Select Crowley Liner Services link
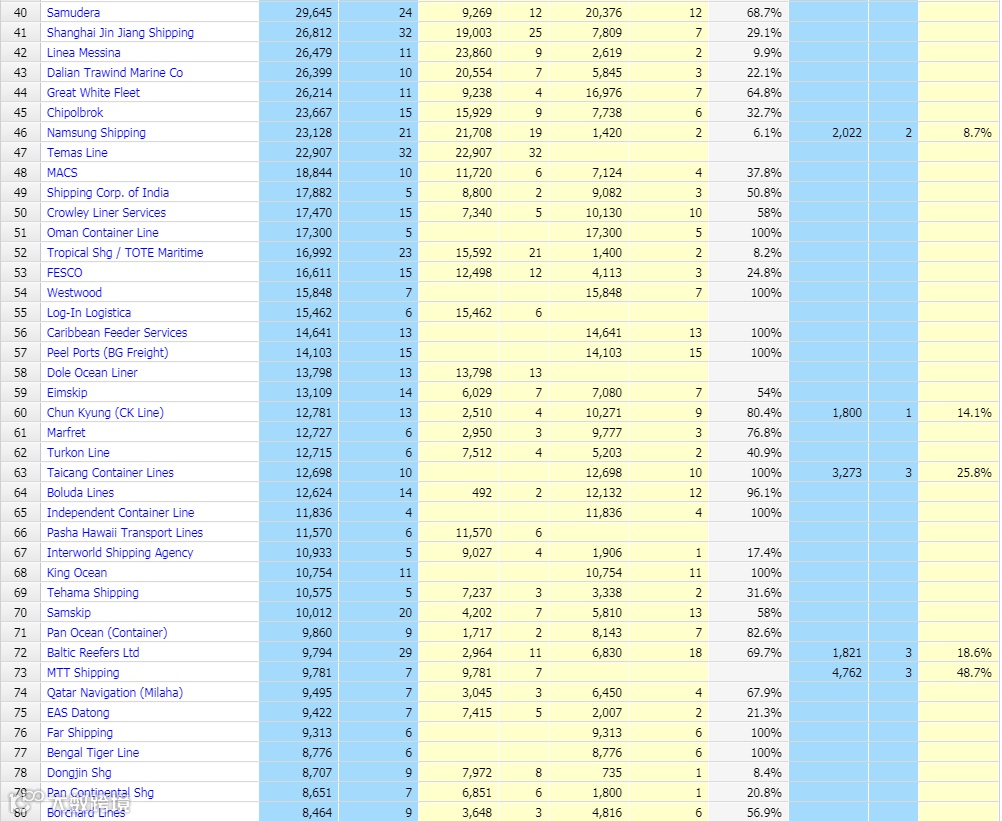The width and height of the screenshot is (1002, 821). click(x=106, y=213)
